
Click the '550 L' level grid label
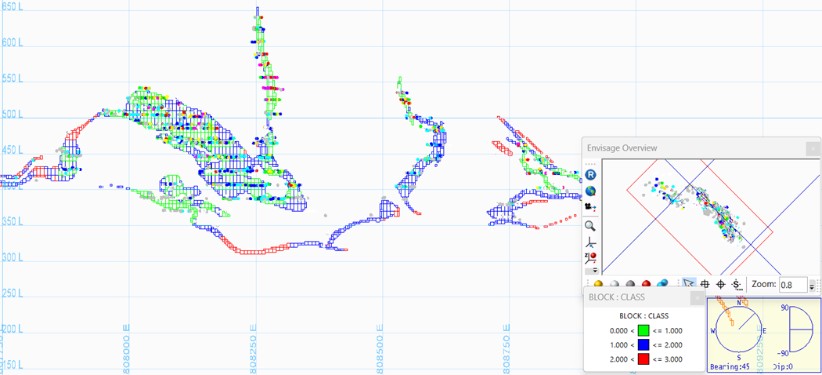tap(13, 79)
